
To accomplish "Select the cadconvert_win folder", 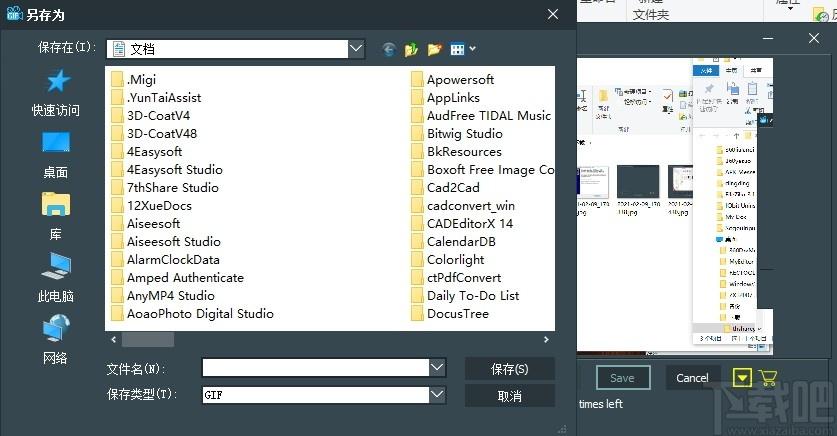I will click(x=463, y=205).
